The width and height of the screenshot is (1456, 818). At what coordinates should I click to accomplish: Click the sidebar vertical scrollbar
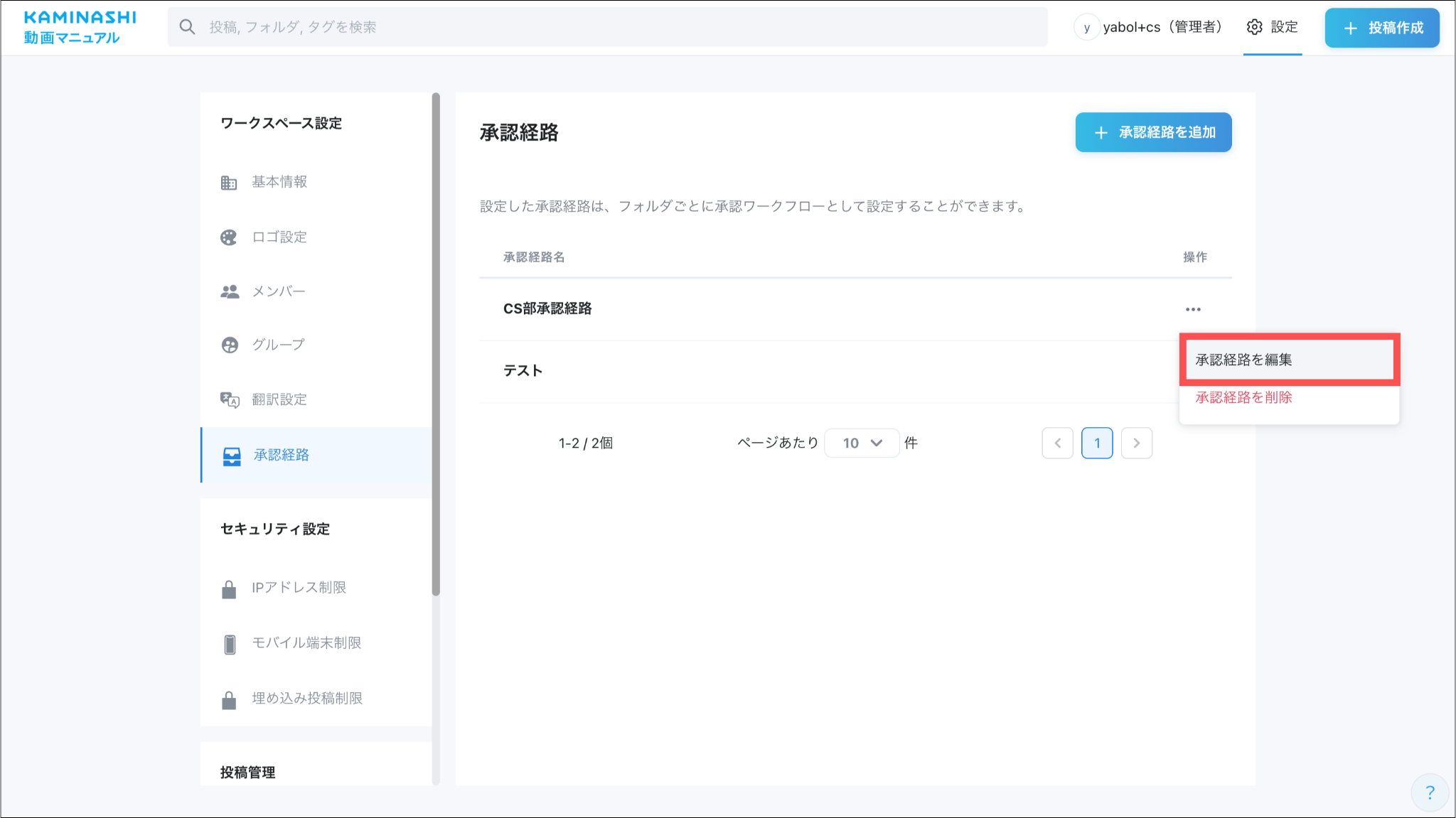pos(436,344)
